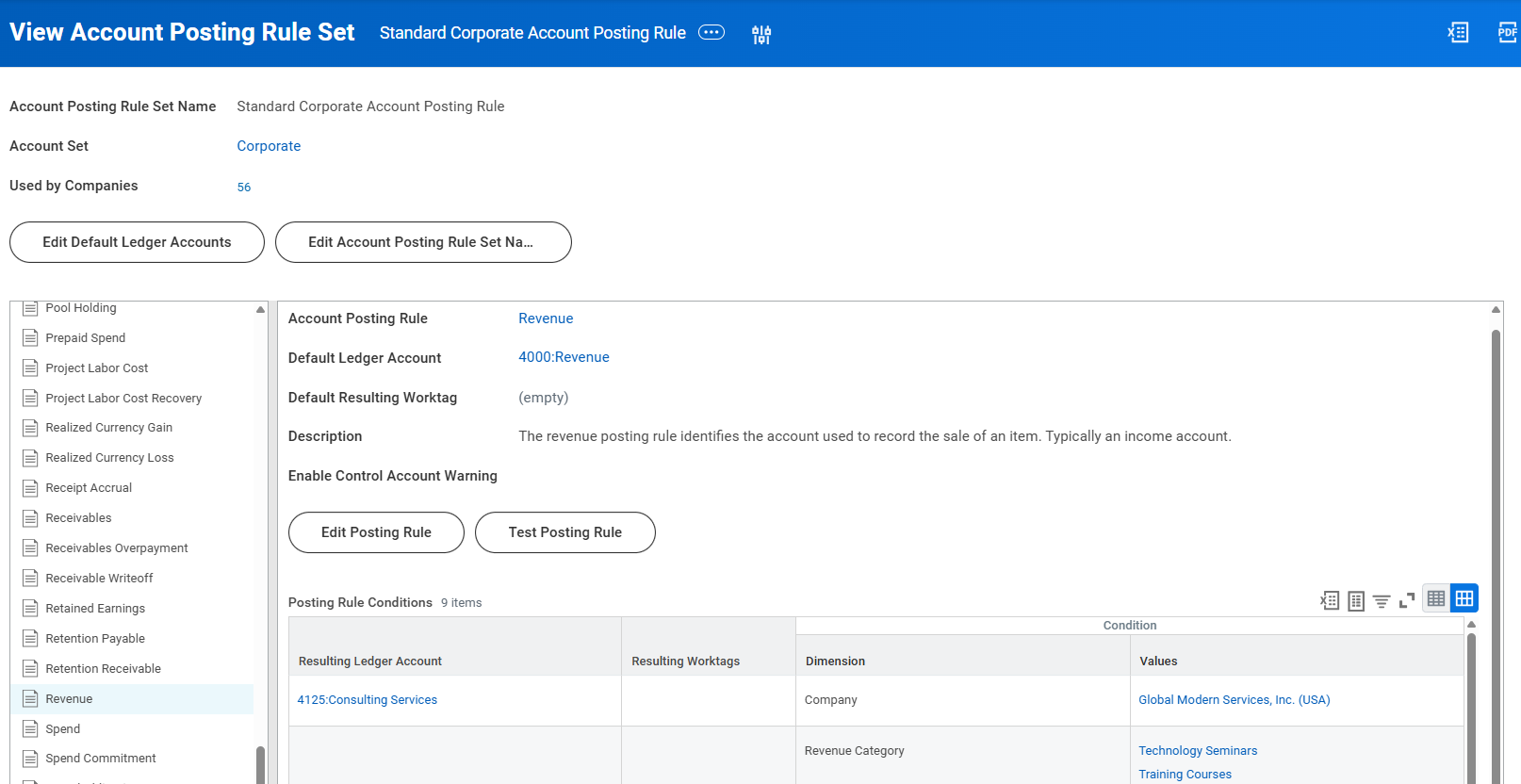Open the configure options sliders icon
This screenshot has height=784, width=1521.
[x=761, y=35]
